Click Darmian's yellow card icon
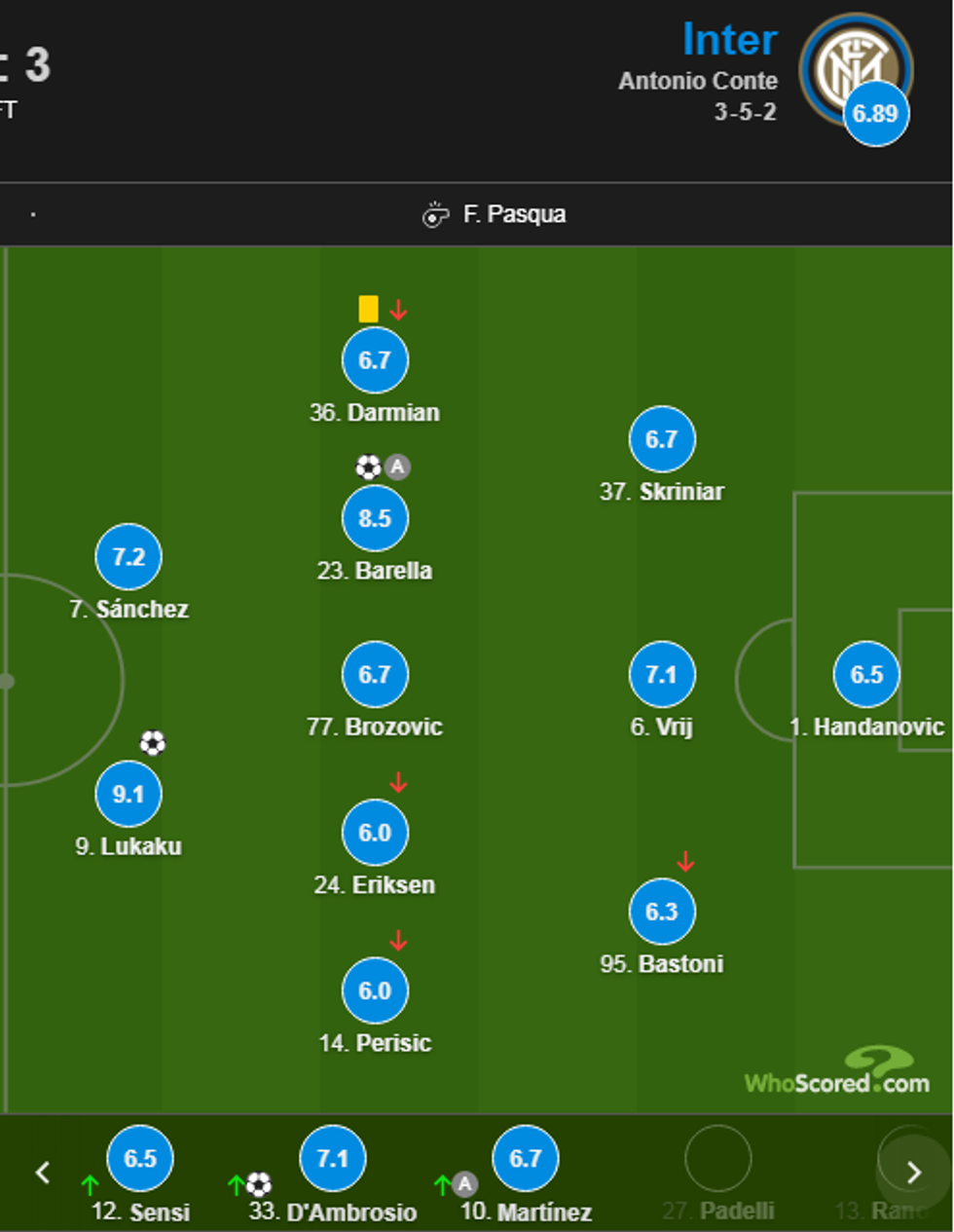The width and height of the screenshot is (954, 1232). pos(368,309)
